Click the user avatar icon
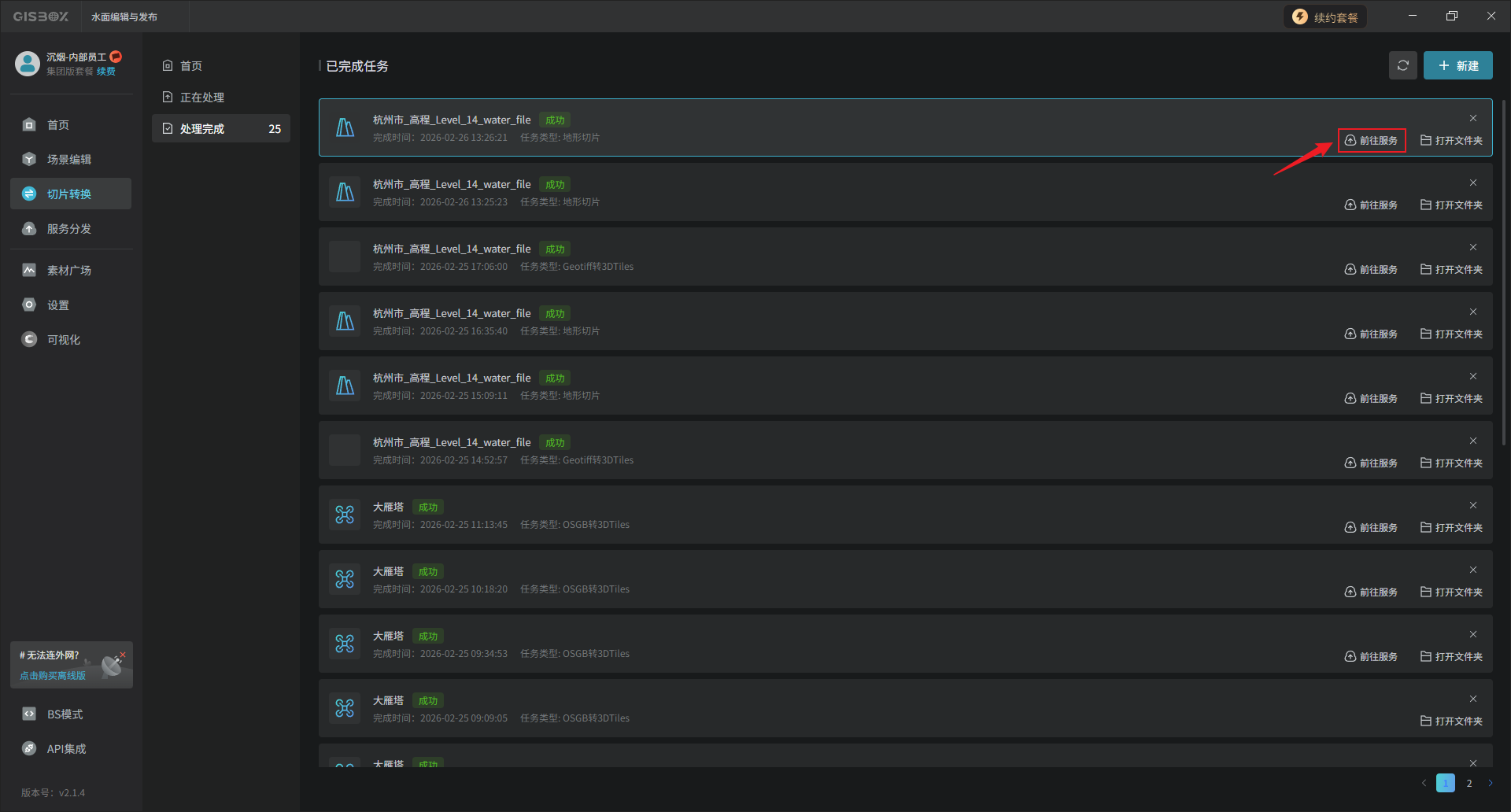 click(x=28, y=64)
